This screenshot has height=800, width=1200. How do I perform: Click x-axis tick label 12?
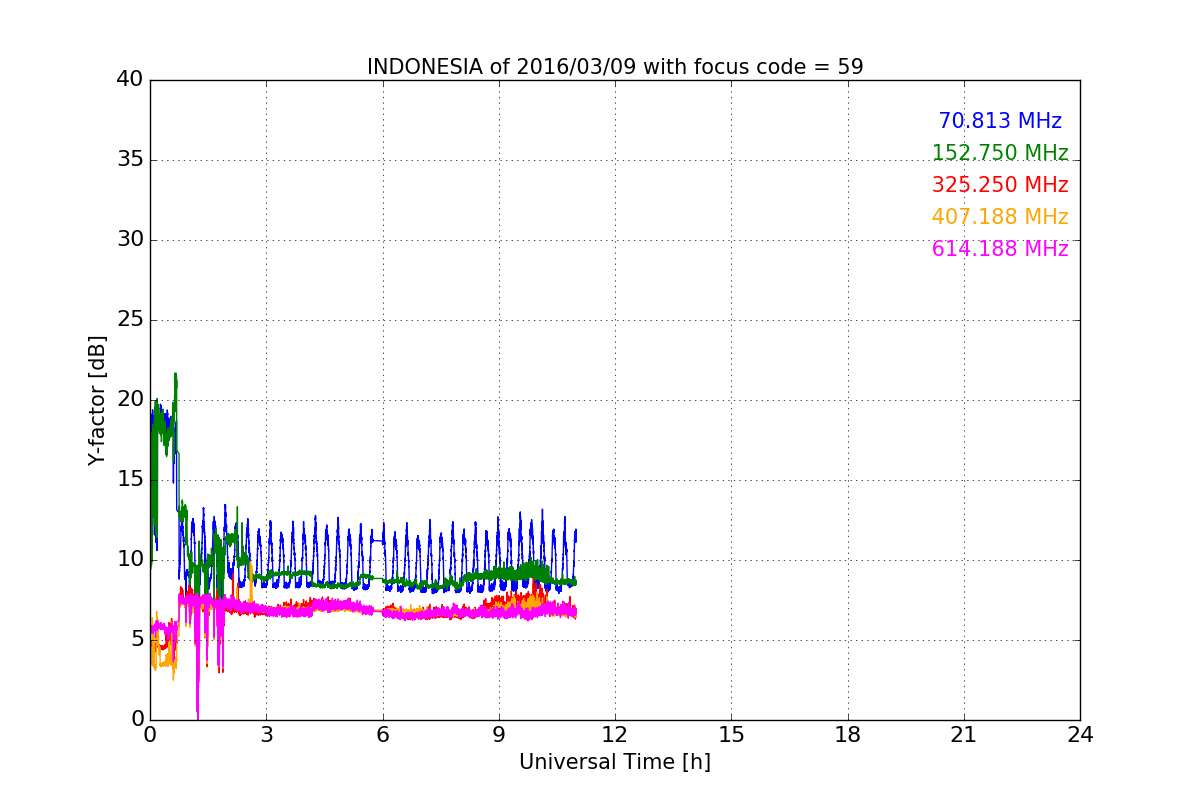pyautogui.click(x=615, y=735)
